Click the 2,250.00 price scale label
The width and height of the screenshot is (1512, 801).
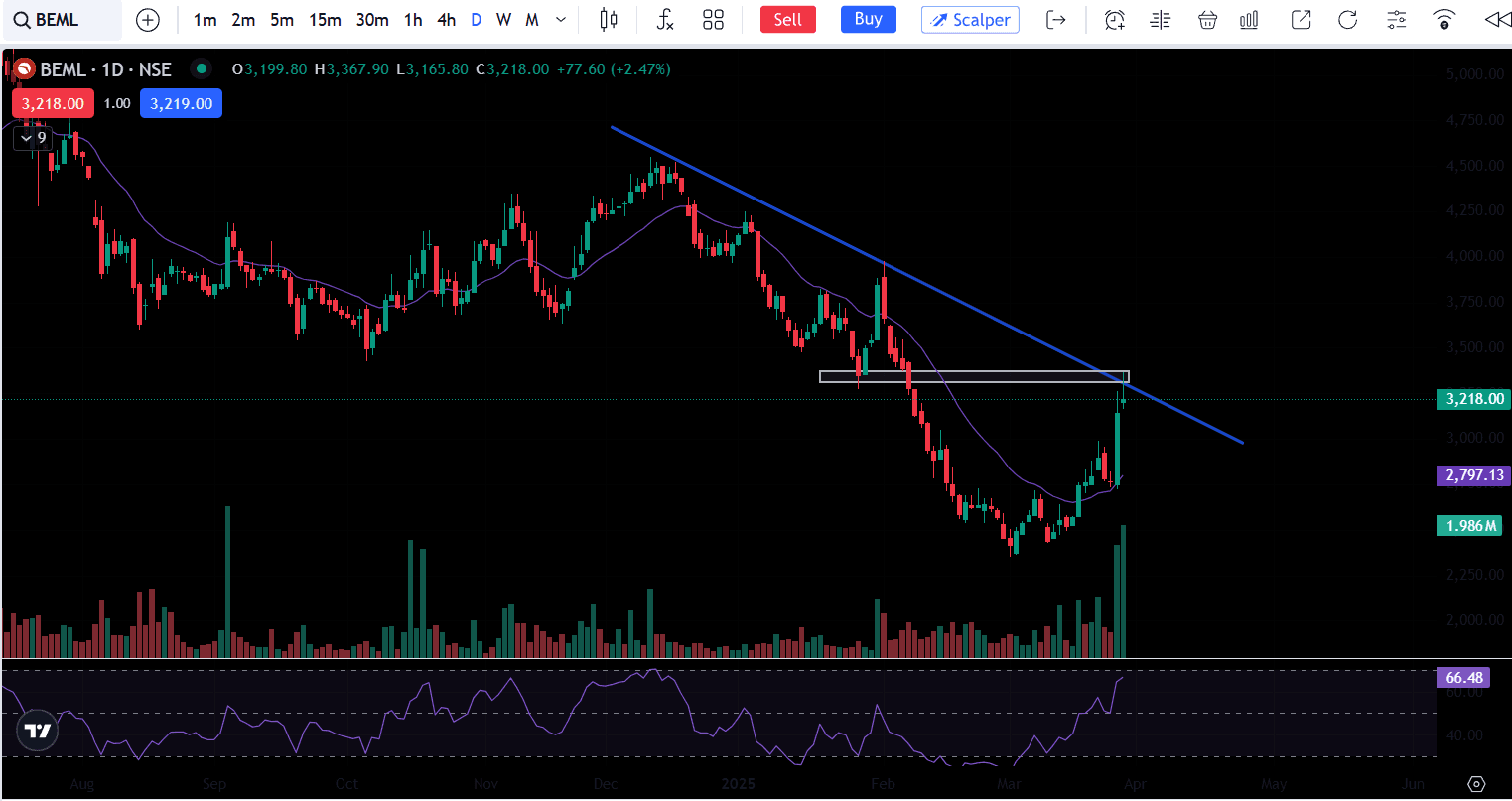click(x=1475, y=574)
